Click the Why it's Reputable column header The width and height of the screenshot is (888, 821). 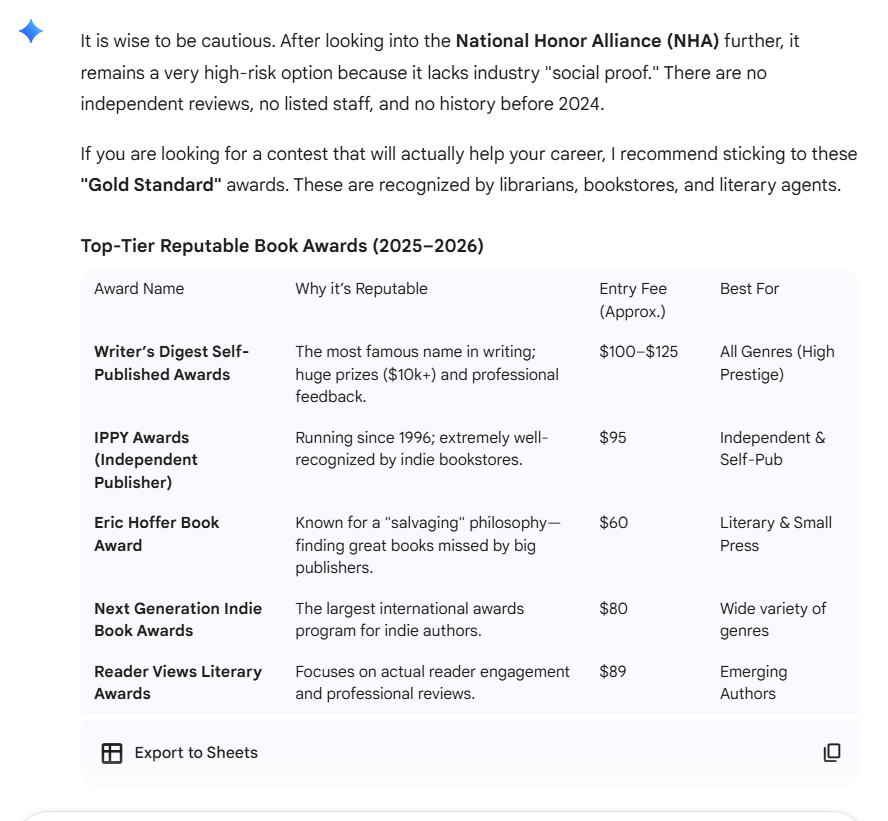(361, 289)
